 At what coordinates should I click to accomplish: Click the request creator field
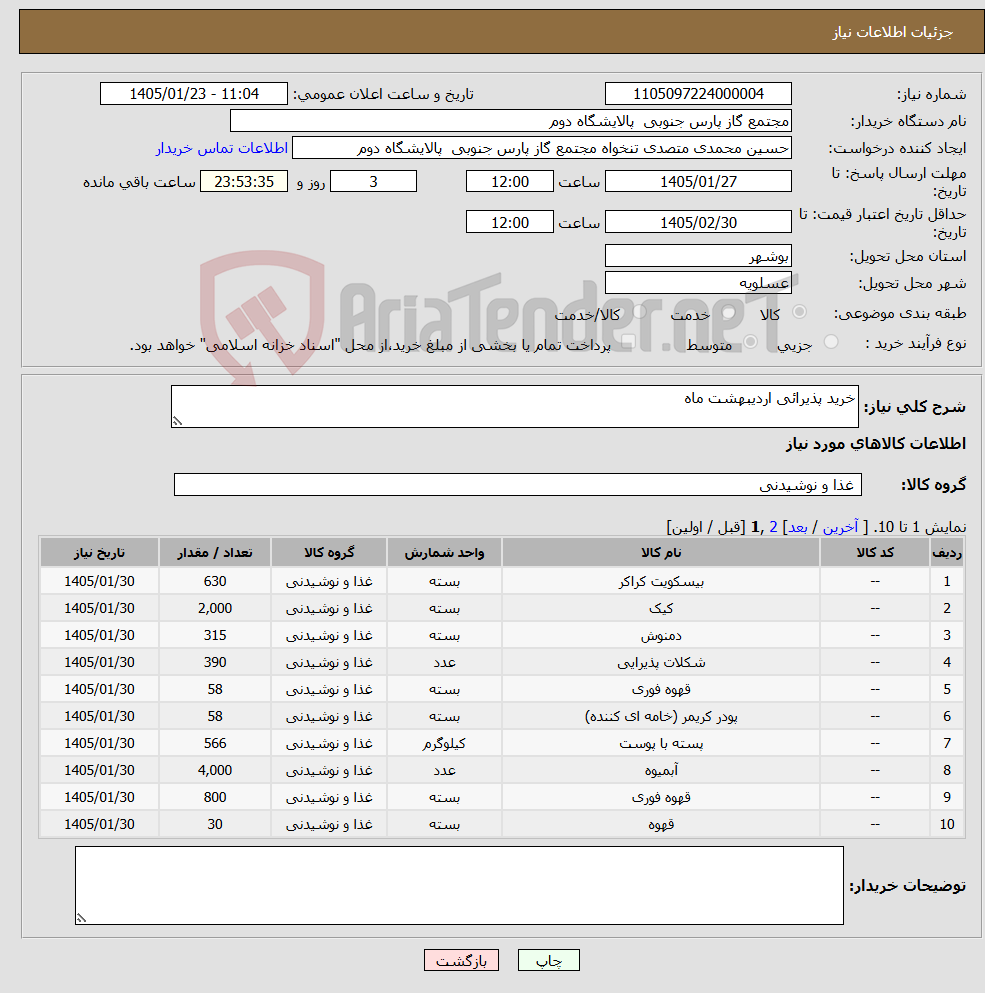(542, 148)
